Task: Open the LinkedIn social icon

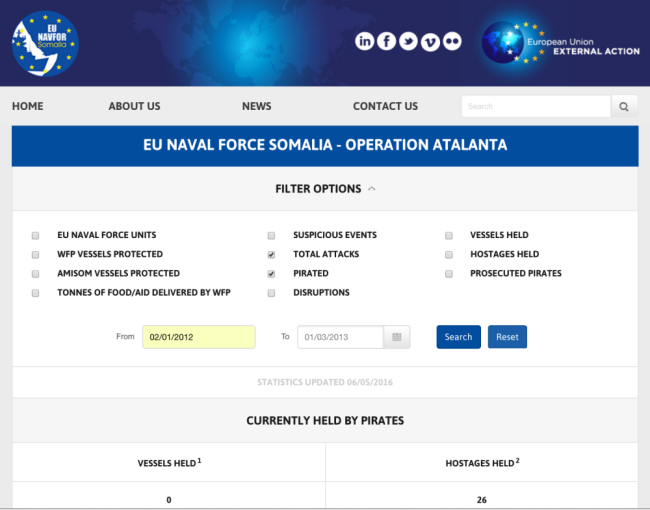Action: pos(364,41)
